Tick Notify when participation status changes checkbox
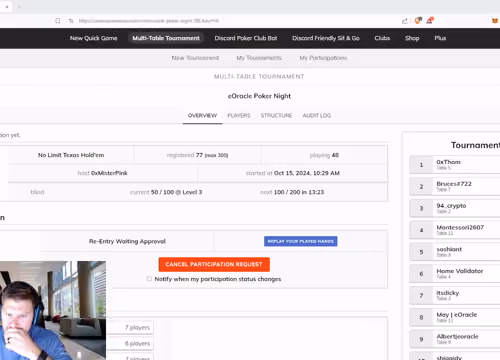Viewport: 500px width, 360px height. pos(149,279)
